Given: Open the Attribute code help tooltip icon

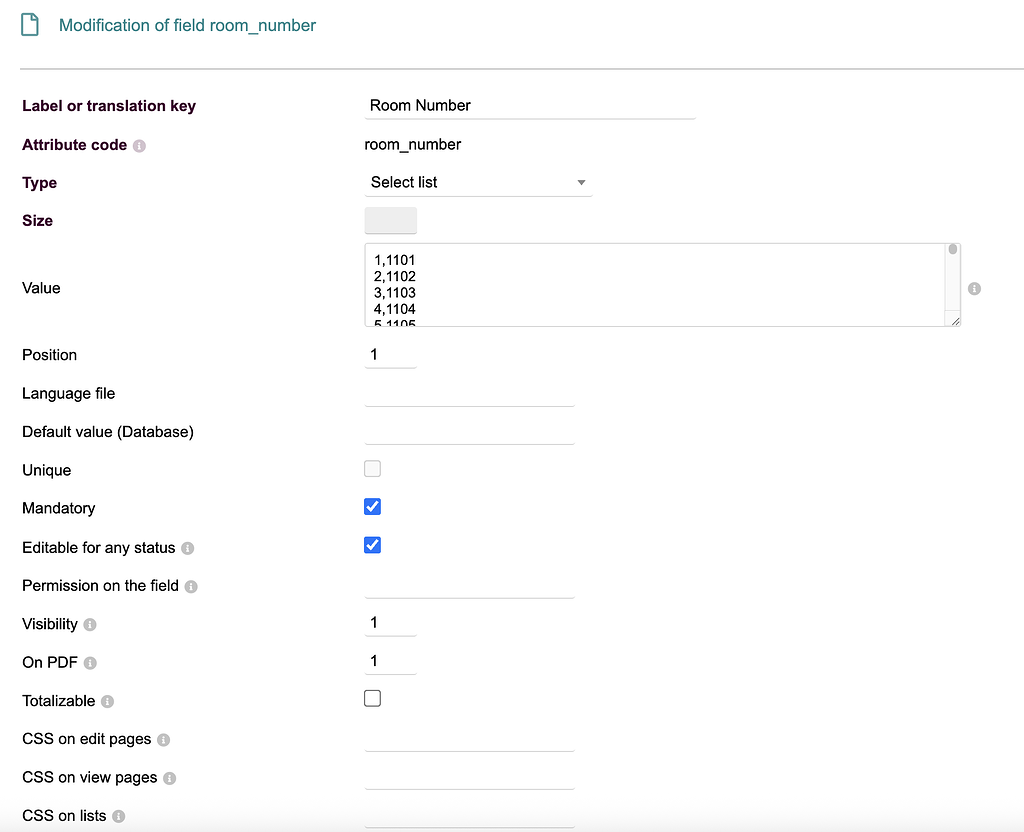Looking at the screenshot, I should (138, 145).
